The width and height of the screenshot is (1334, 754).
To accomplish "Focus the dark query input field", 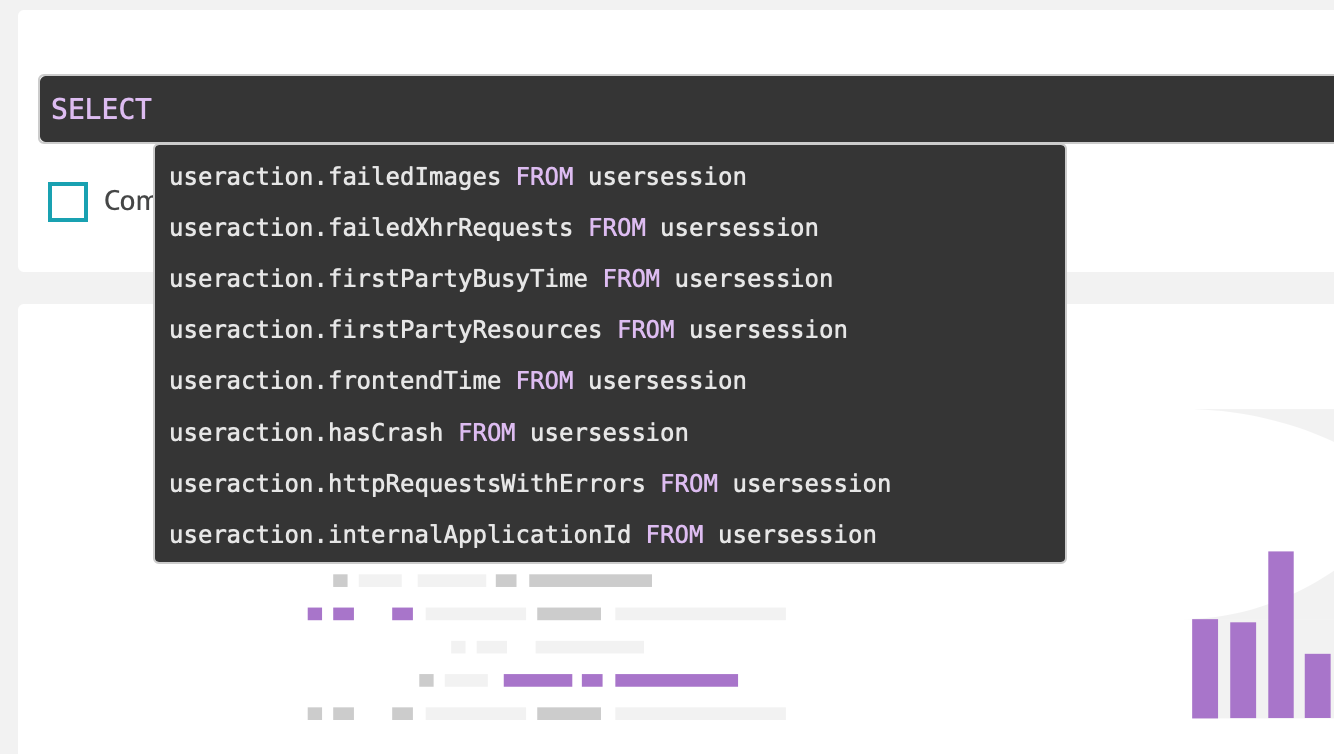I will click(x=700, y=109).
